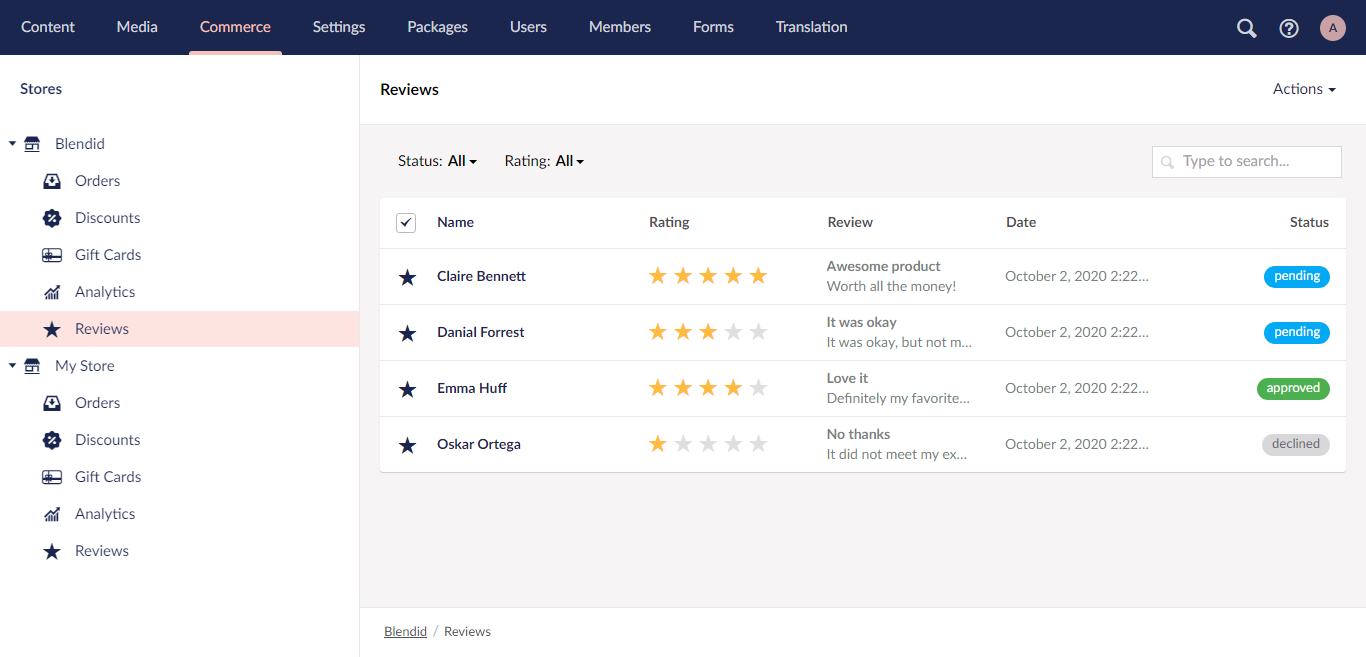Switch to the Media section
This screenshot has width=1366, height=657.
pos(137,27)
